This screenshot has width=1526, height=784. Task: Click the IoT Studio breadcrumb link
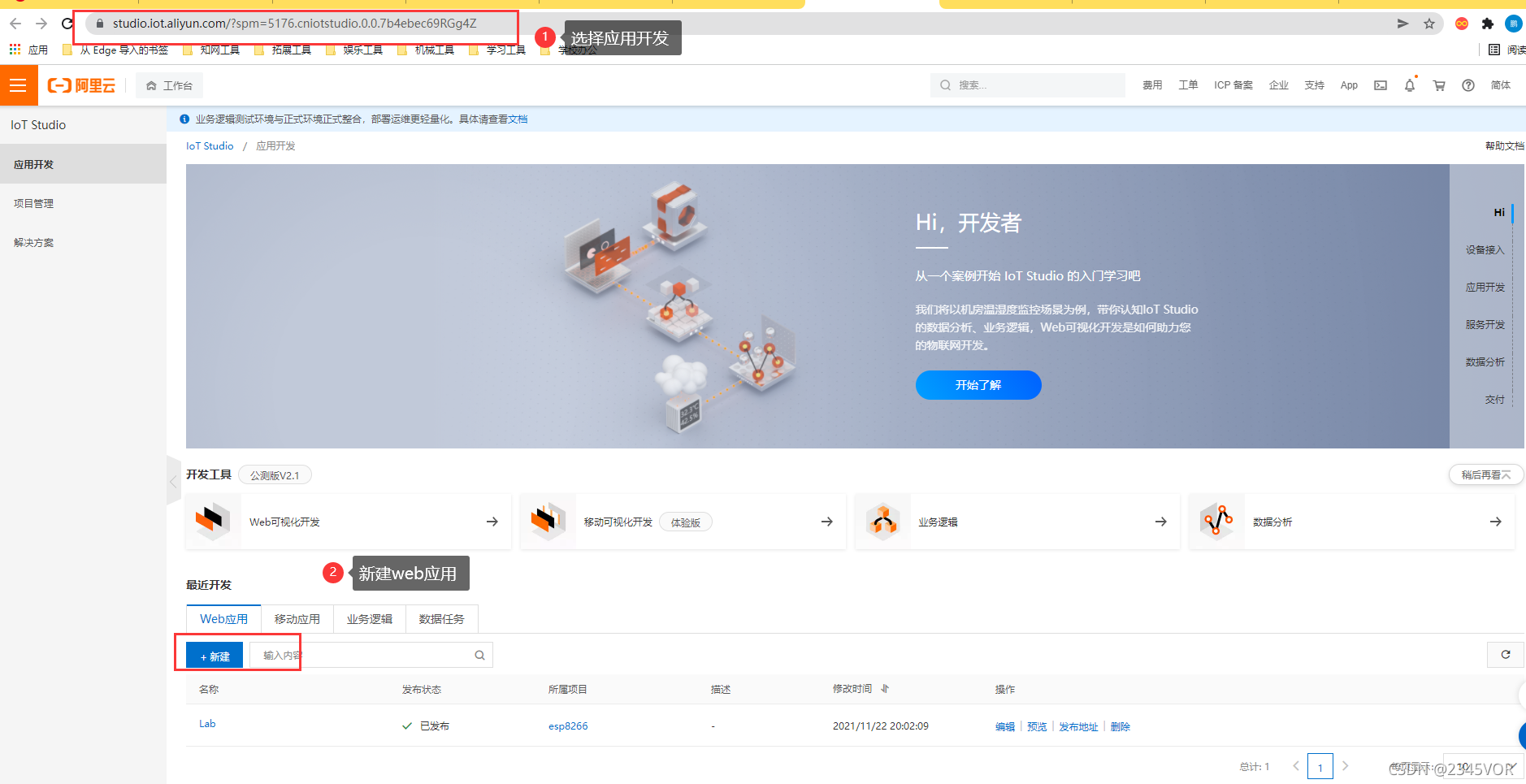pos(210,146)
